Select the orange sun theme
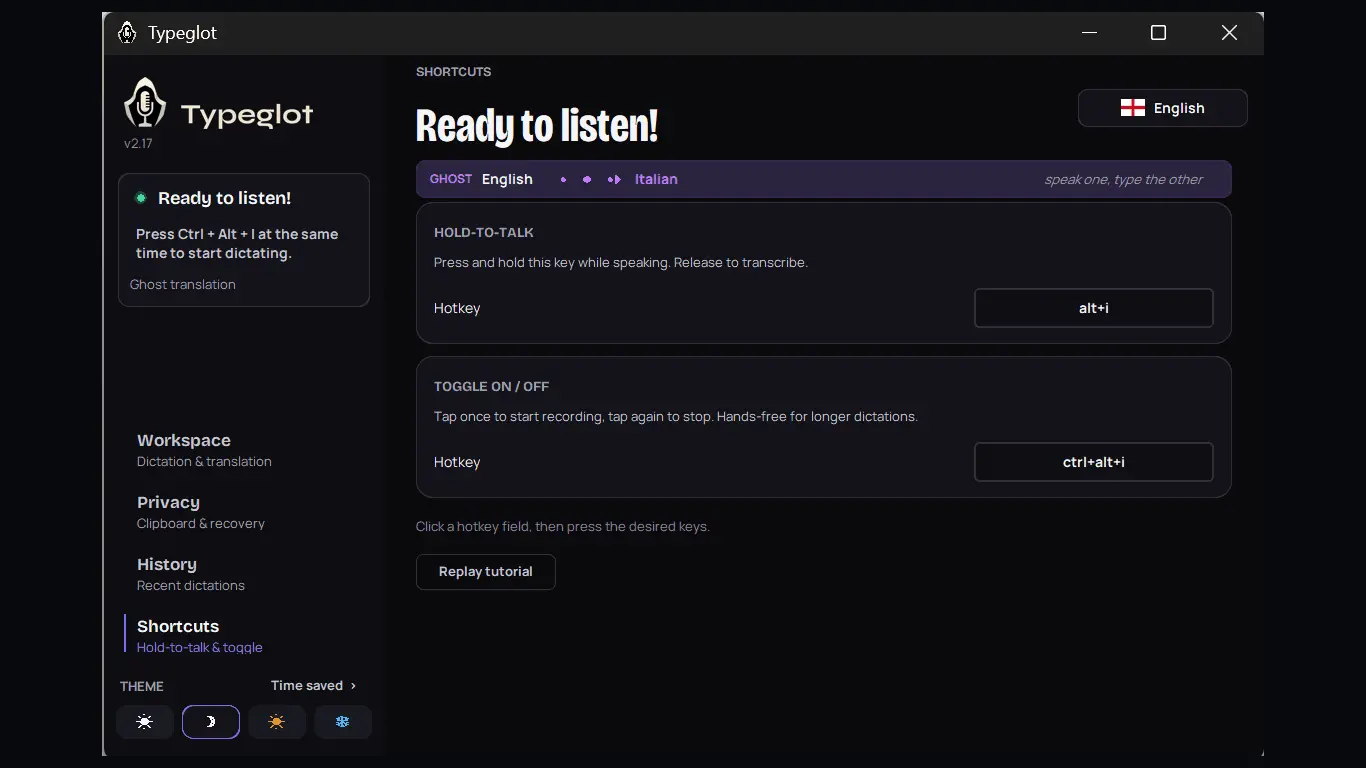This screenshot has width=1366, height=768. coord(277,722)
